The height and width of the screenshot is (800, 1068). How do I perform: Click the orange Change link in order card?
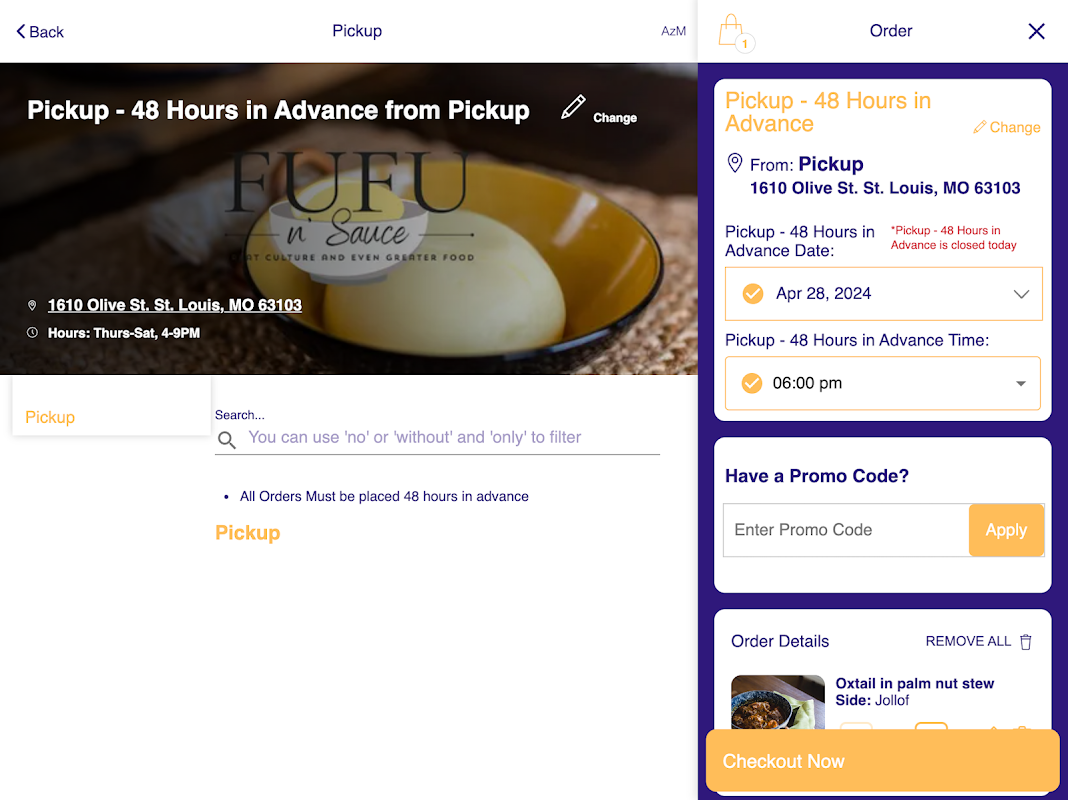(1007, 127)
